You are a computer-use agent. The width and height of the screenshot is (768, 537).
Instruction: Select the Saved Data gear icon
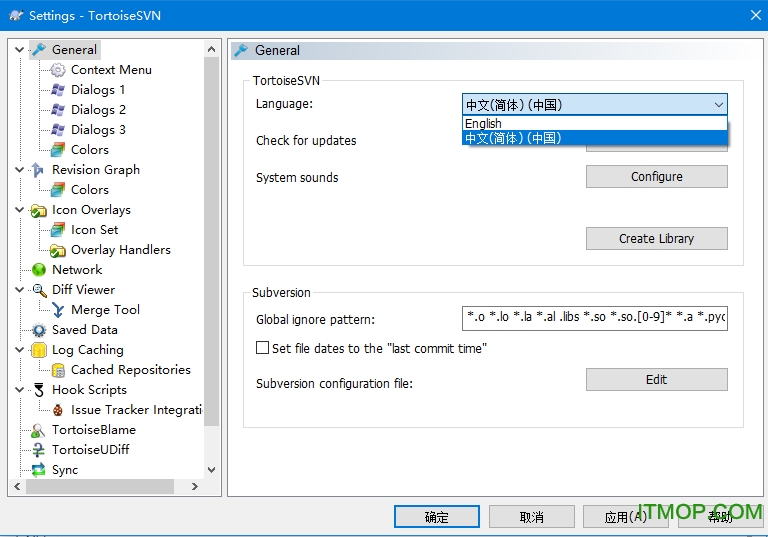pyautogui.click(x=39, y=330)
